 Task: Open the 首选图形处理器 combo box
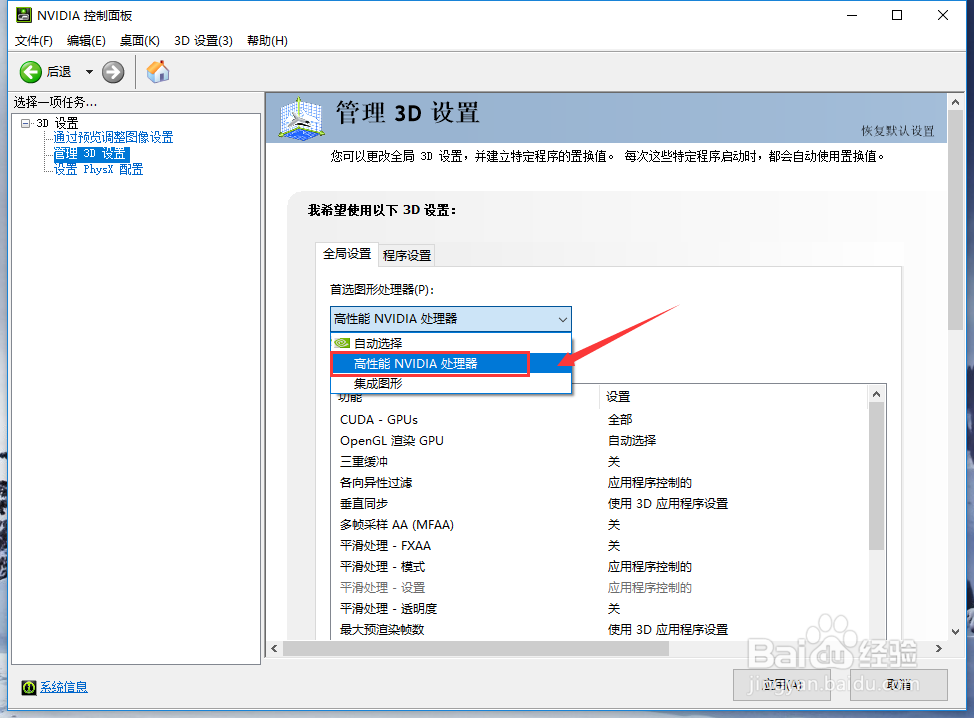tap(450, 319)
